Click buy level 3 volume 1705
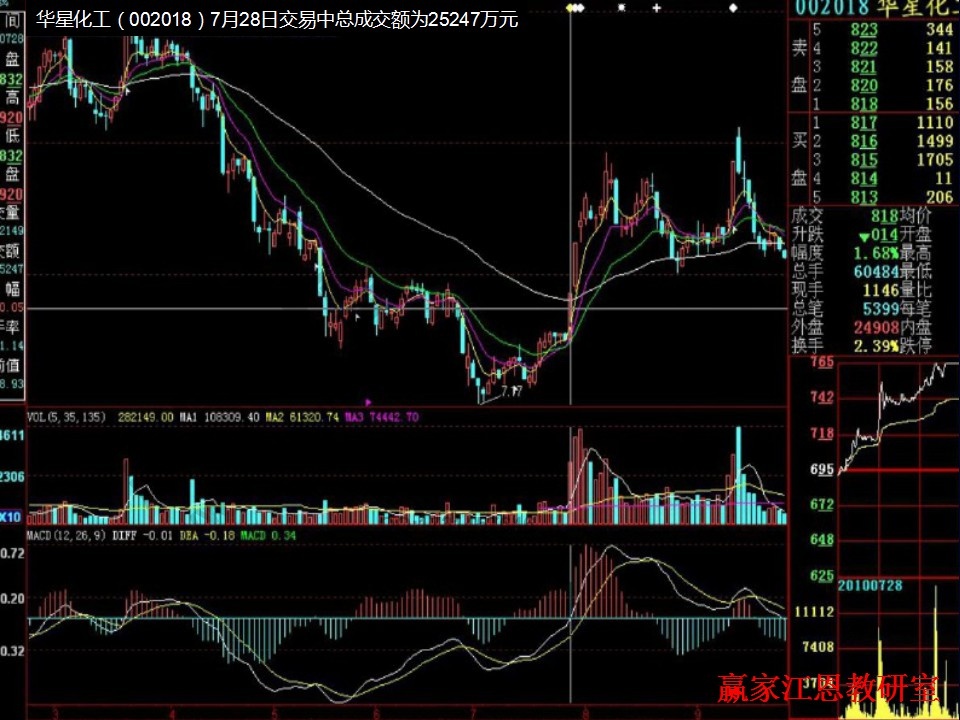 tap(934, 160)
